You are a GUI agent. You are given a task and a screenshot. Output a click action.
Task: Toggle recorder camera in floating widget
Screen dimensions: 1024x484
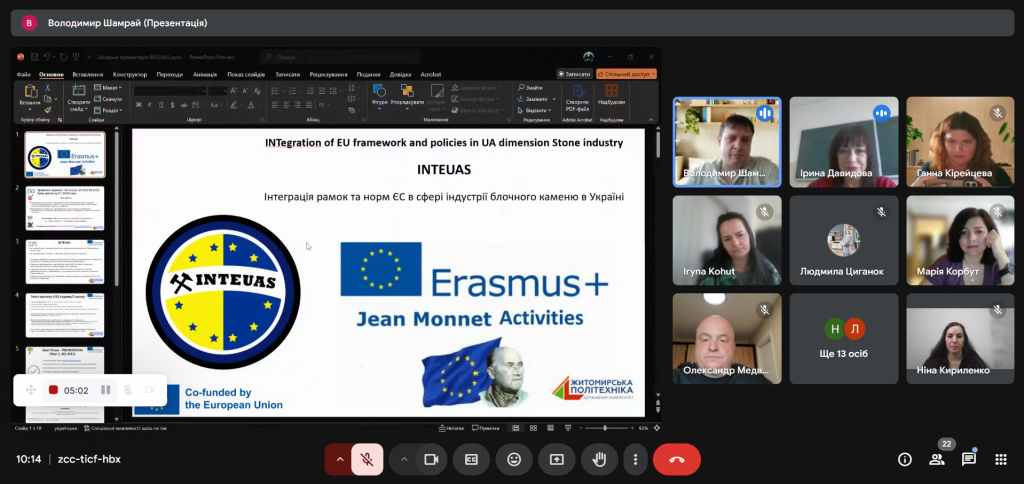[x=150, y=390]
